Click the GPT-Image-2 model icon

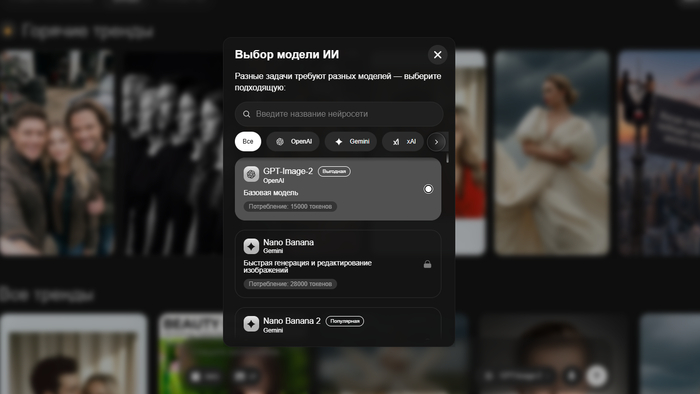coord(251,174)
